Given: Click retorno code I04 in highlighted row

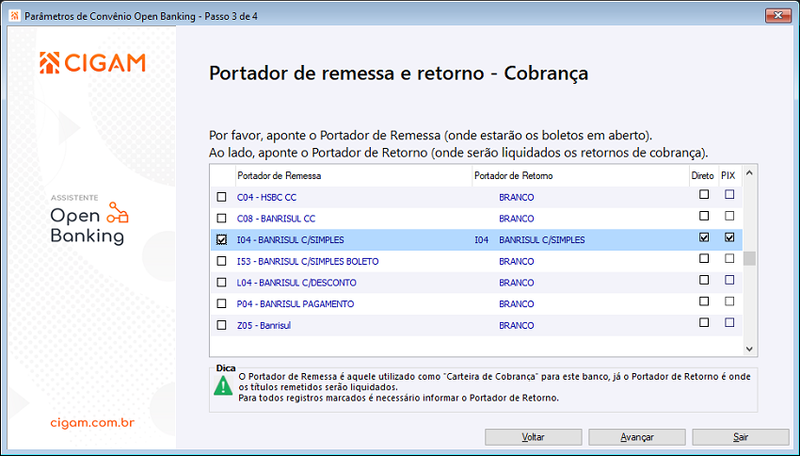Looking at the screenshot, I should pyautogui.click(x=481, y=240).
